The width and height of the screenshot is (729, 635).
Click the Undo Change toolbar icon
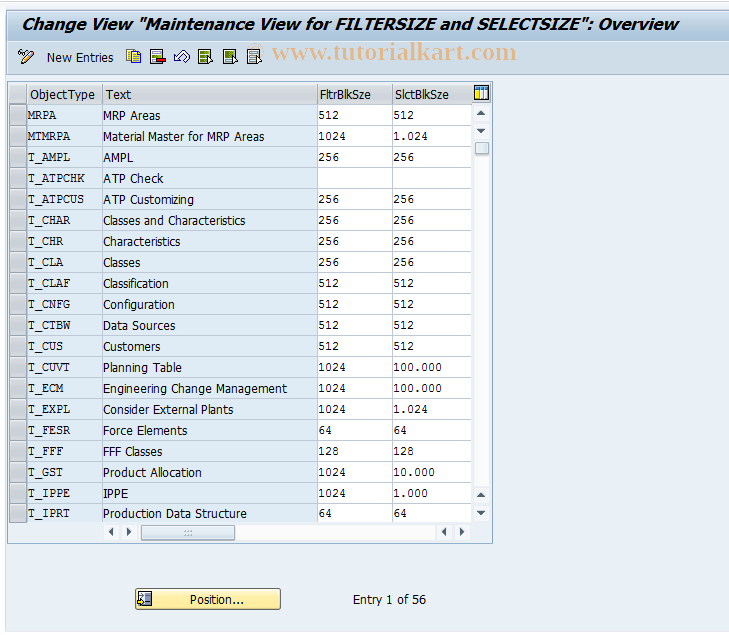tap(182, 57)
